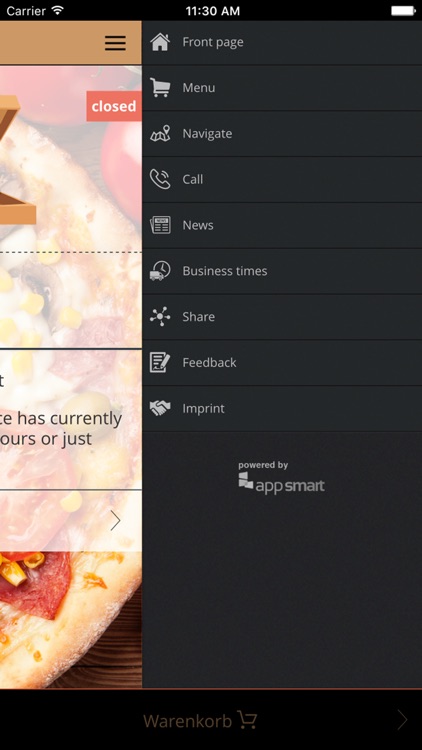422x750 pixels.
Task: Click the Share network icon
Action: 160,317
